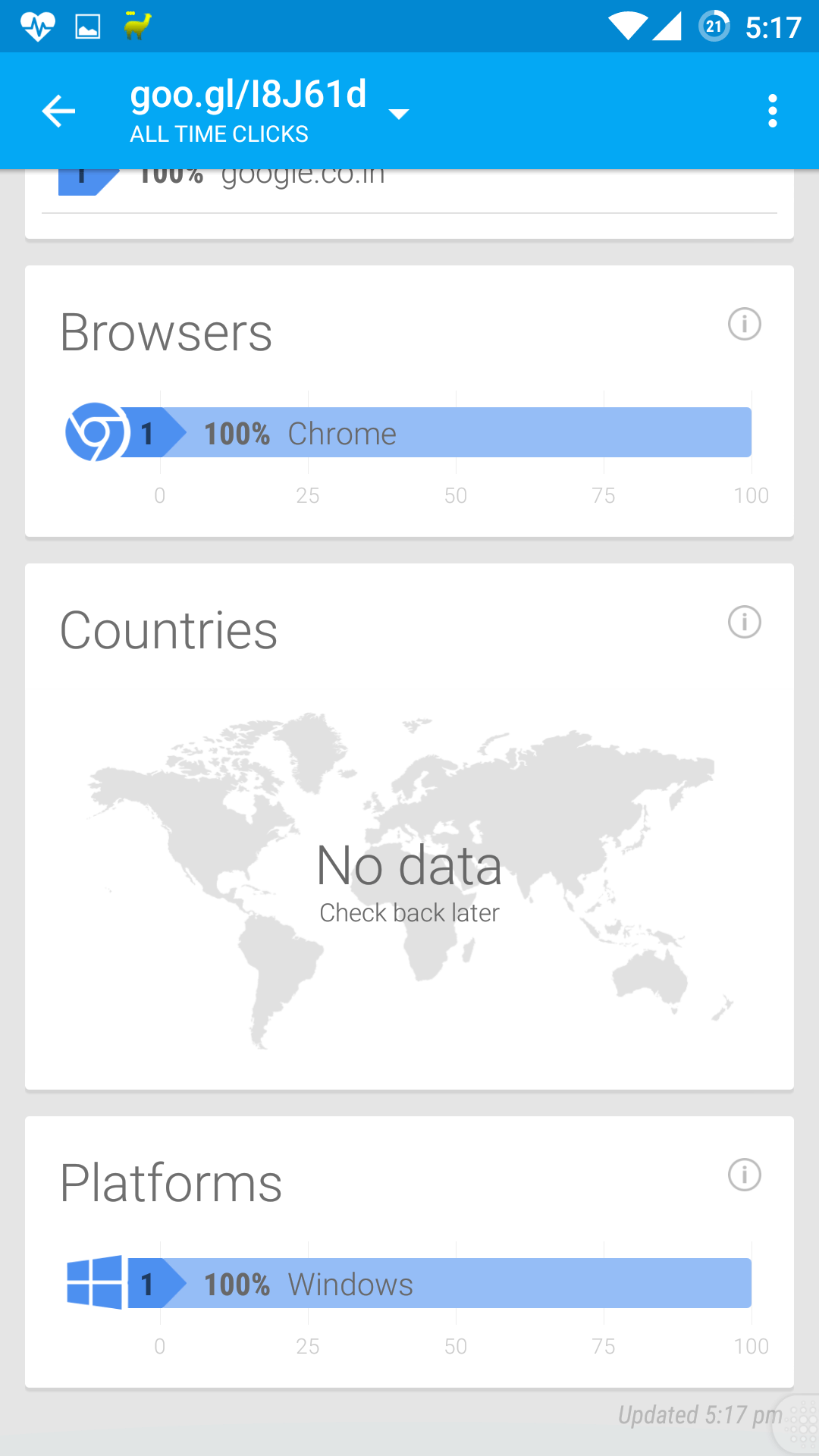Tap the 100% Windows bar in Platforms
This screenshot has width=819, height=1456.
440,1283
